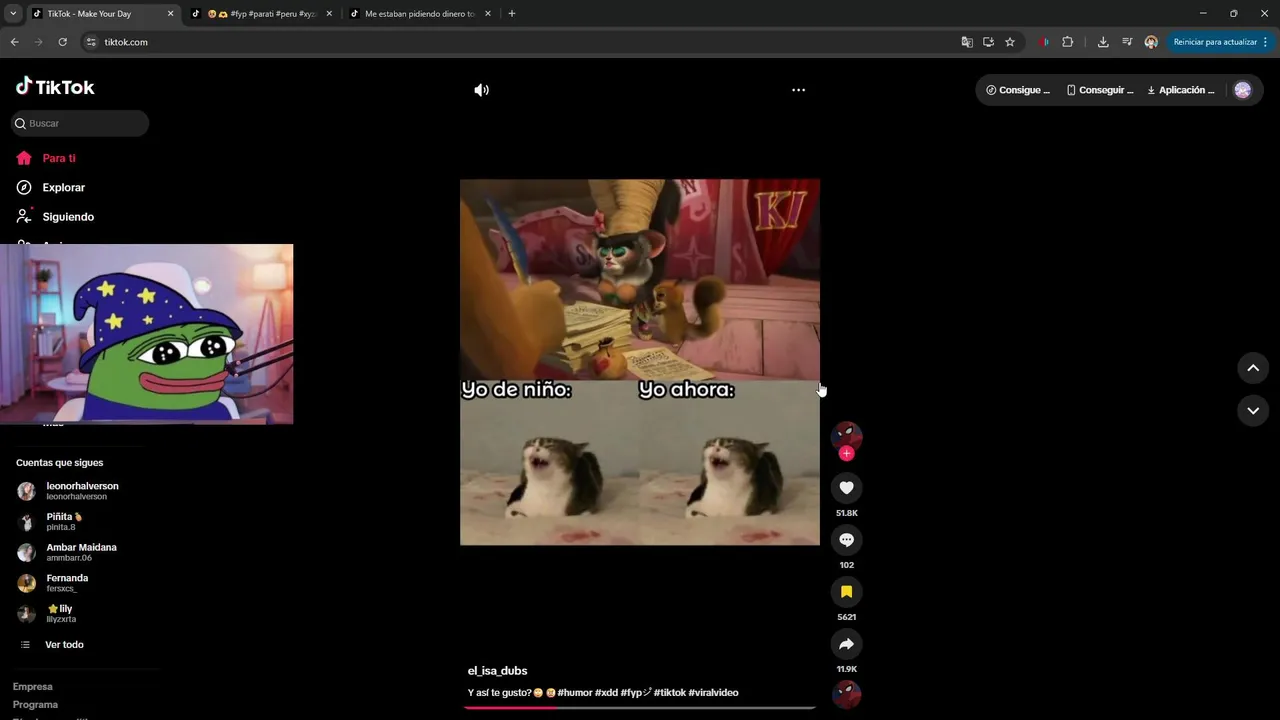1280x720 pixels.
Task: Reload the page with the refresh icon
Action: pyautogui.click(x=62, y=42)
